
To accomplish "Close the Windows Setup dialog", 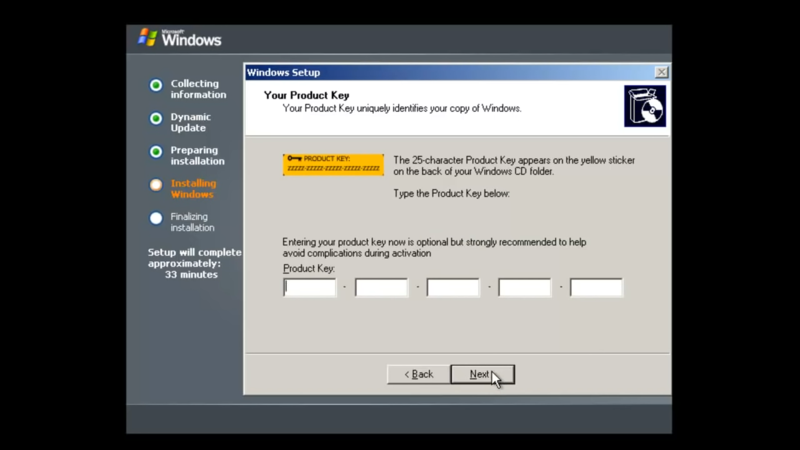I will tap(661, 72).
